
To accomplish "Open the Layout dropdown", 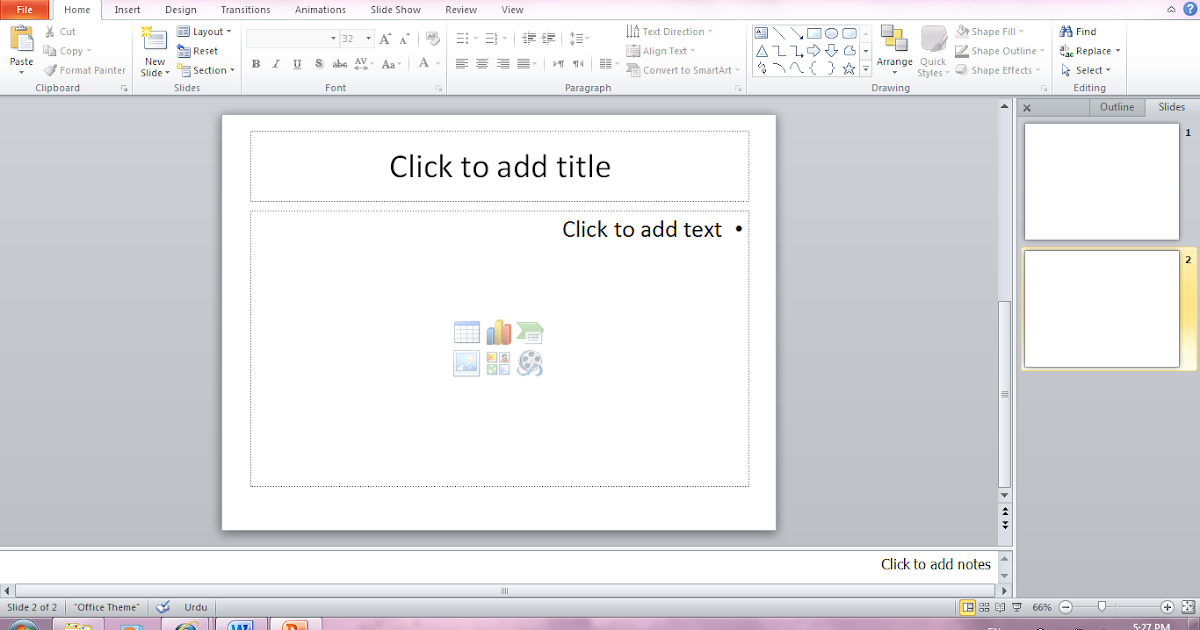I will pyautogui.click(x=205, y=31).
